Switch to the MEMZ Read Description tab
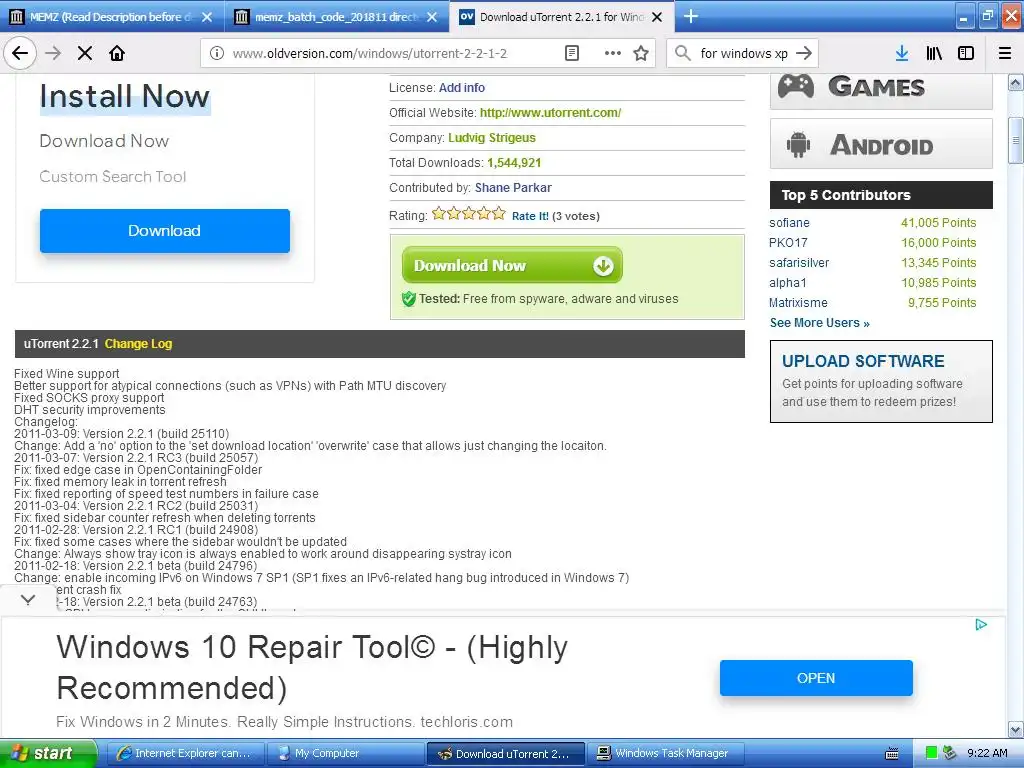The image size is (1024, 768). click(112, 17)
